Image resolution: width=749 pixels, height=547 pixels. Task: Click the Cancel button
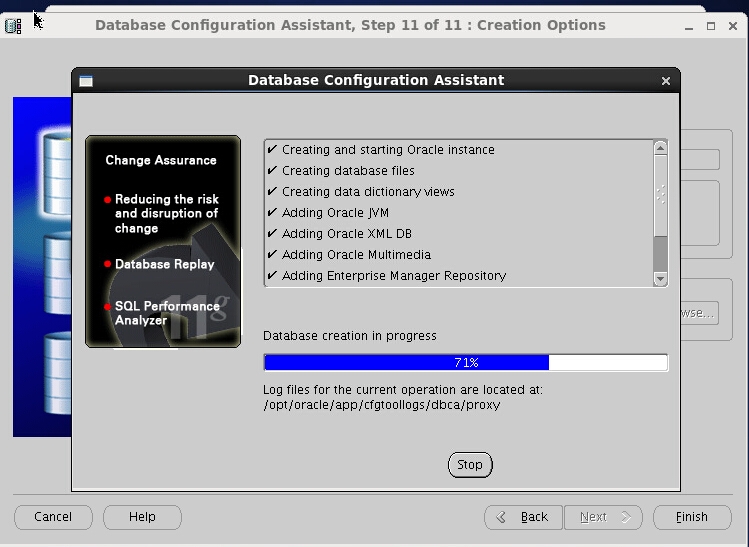[53, 517]
